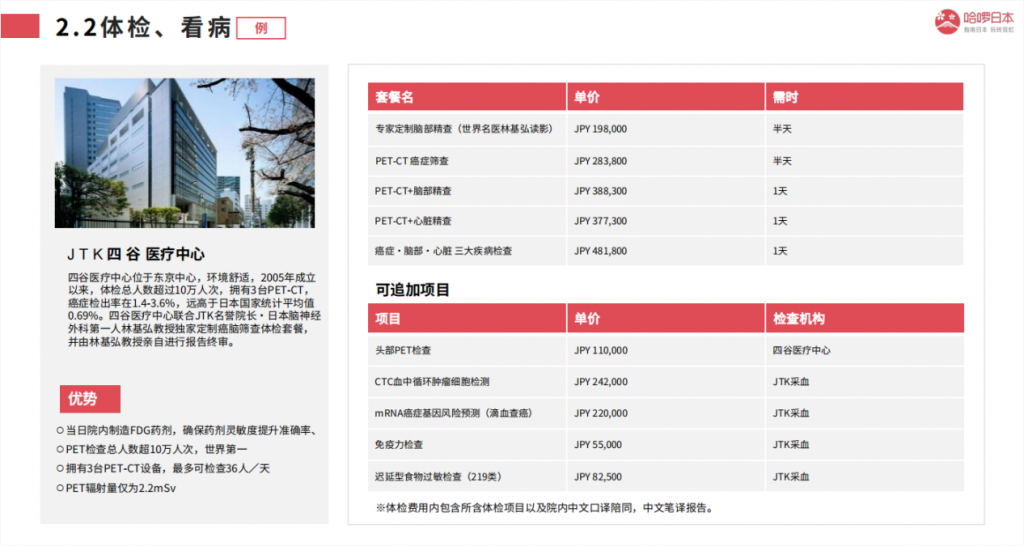The image size is (1024, 546).
Task: Select the price JPY 55,000
Action: coord(598,444)
